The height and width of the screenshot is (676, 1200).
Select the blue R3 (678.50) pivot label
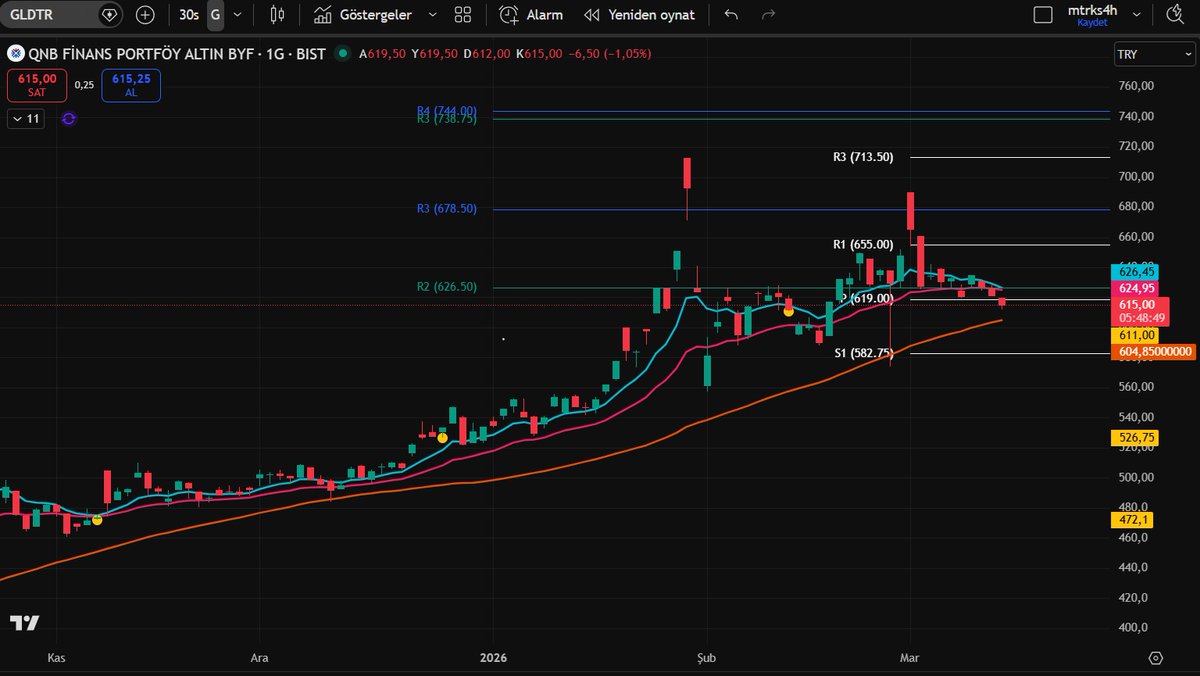(447, 209)
